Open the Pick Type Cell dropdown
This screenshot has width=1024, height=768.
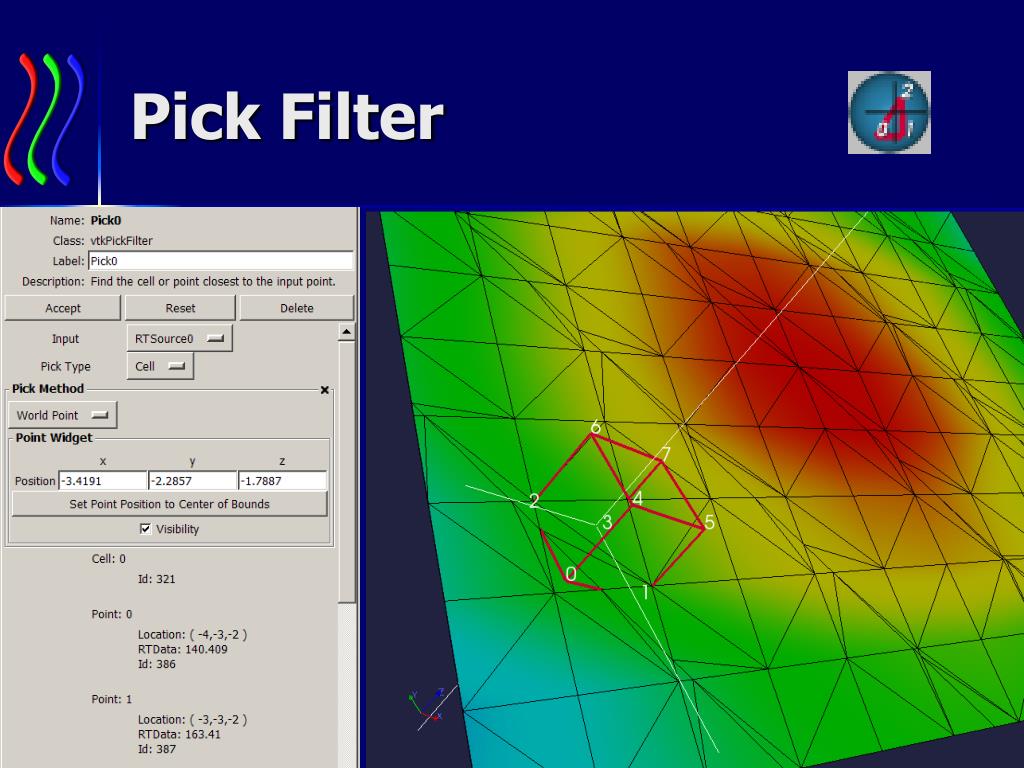coord(160,366)
